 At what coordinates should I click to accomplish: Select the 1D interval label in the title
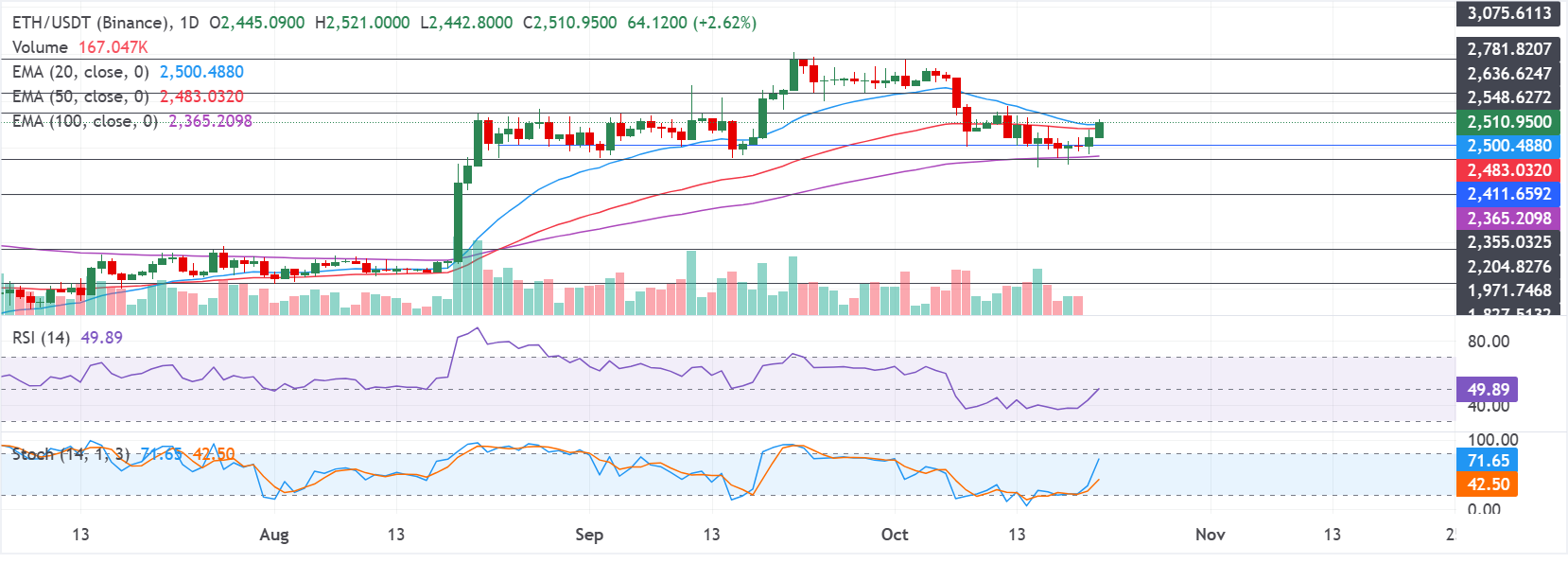click(189, 22)
